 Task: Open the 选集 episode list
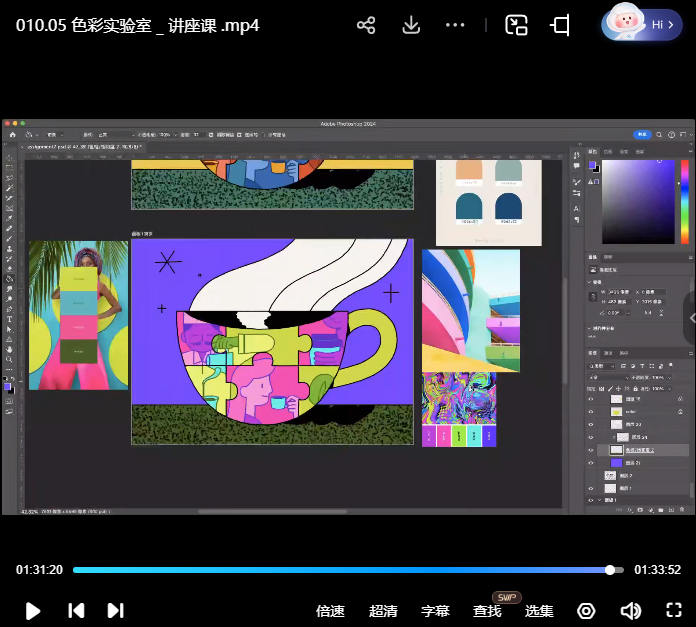coord(539,610)
